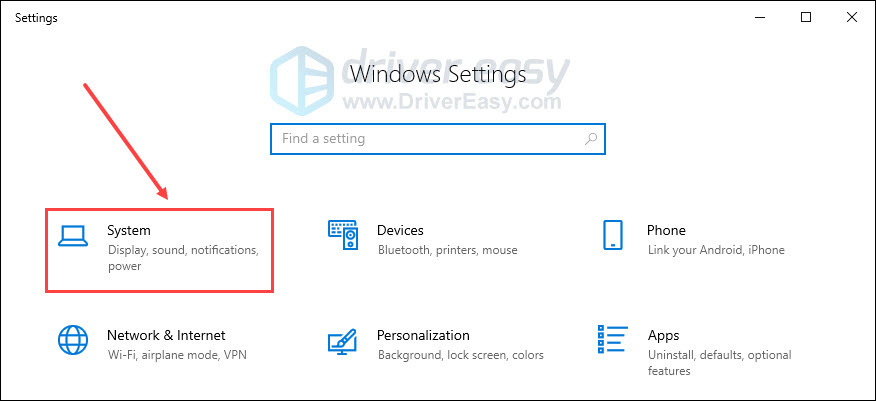
Task: Open the System settings heading
Action: tap(129, 231)
